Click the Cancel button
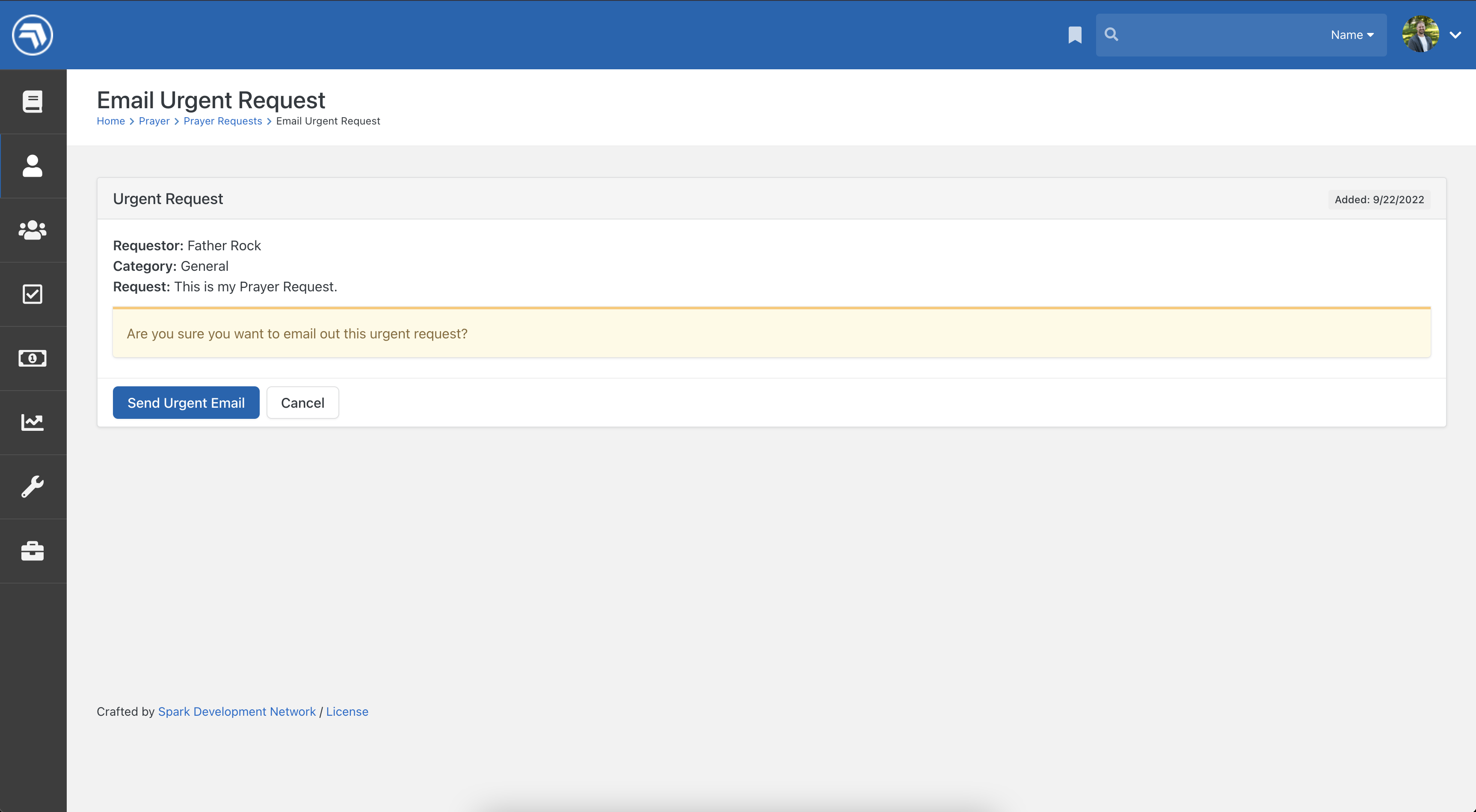1476x812 pixels. tap(302, 402)
